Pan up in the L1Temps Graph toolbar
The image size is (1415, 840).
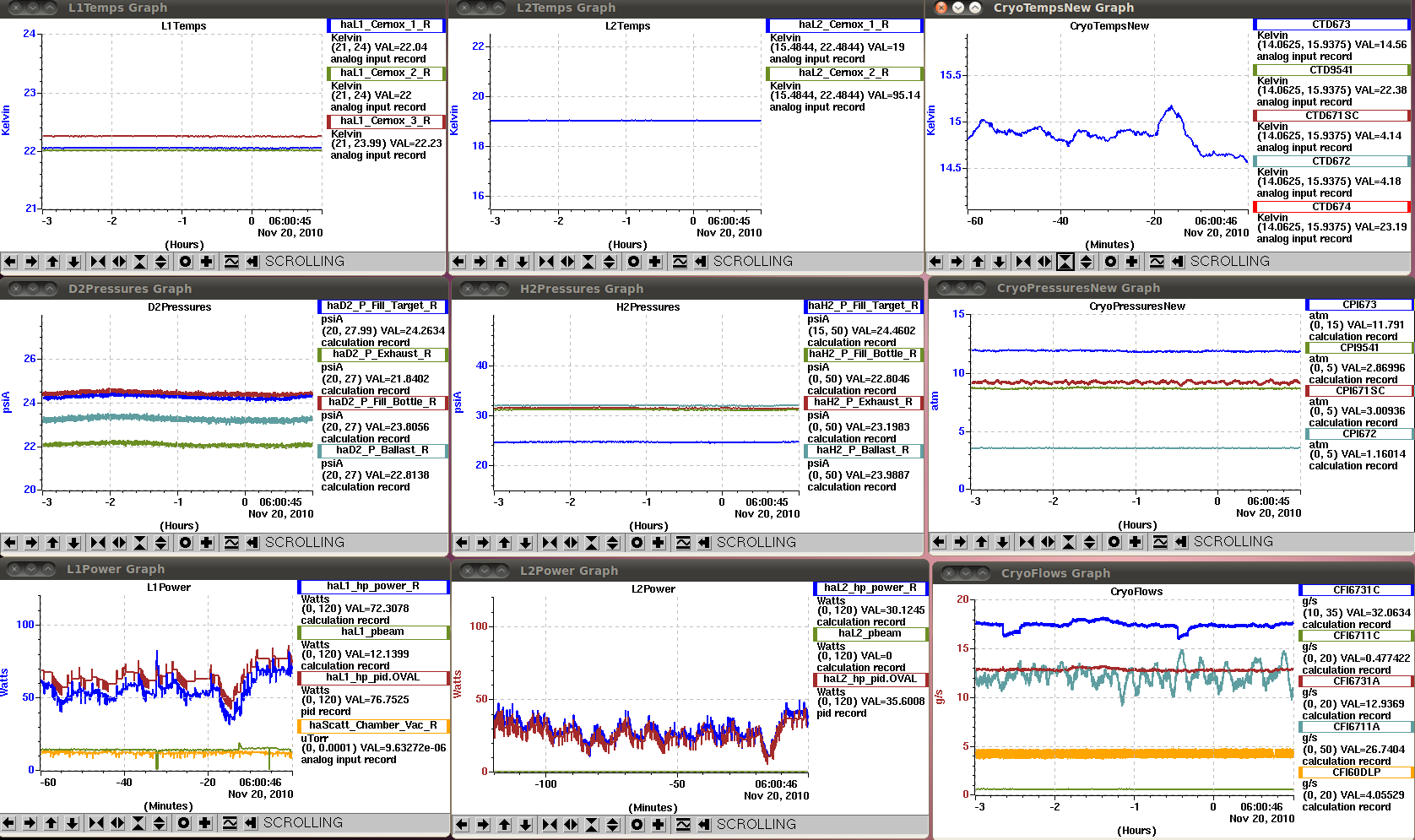tap(52, 262)
